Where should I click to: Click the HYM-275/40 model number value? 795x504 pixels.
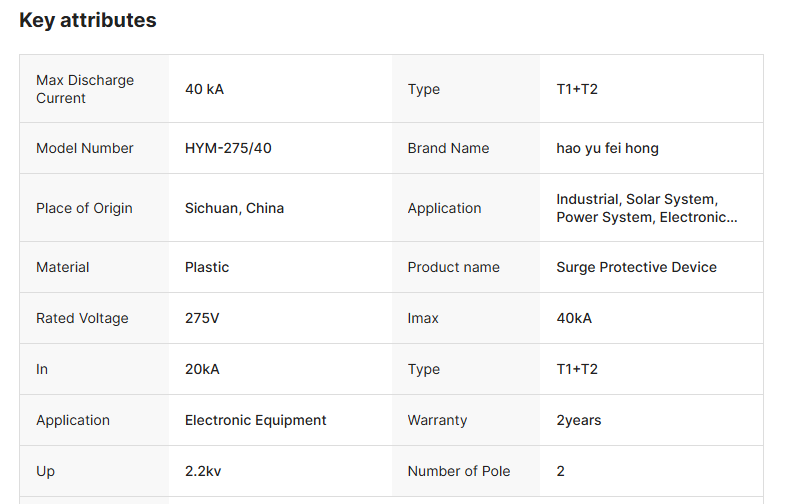point(228,148)
